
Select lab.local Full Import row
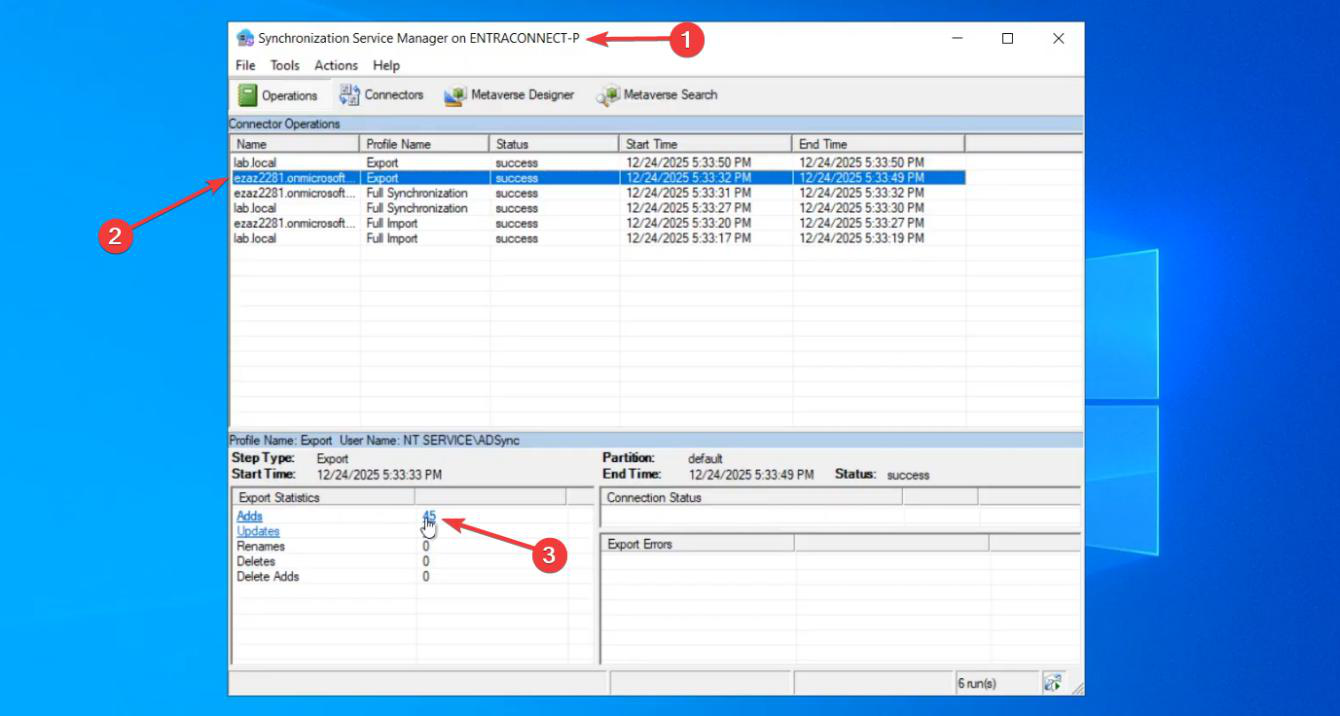tap(598, 238)
